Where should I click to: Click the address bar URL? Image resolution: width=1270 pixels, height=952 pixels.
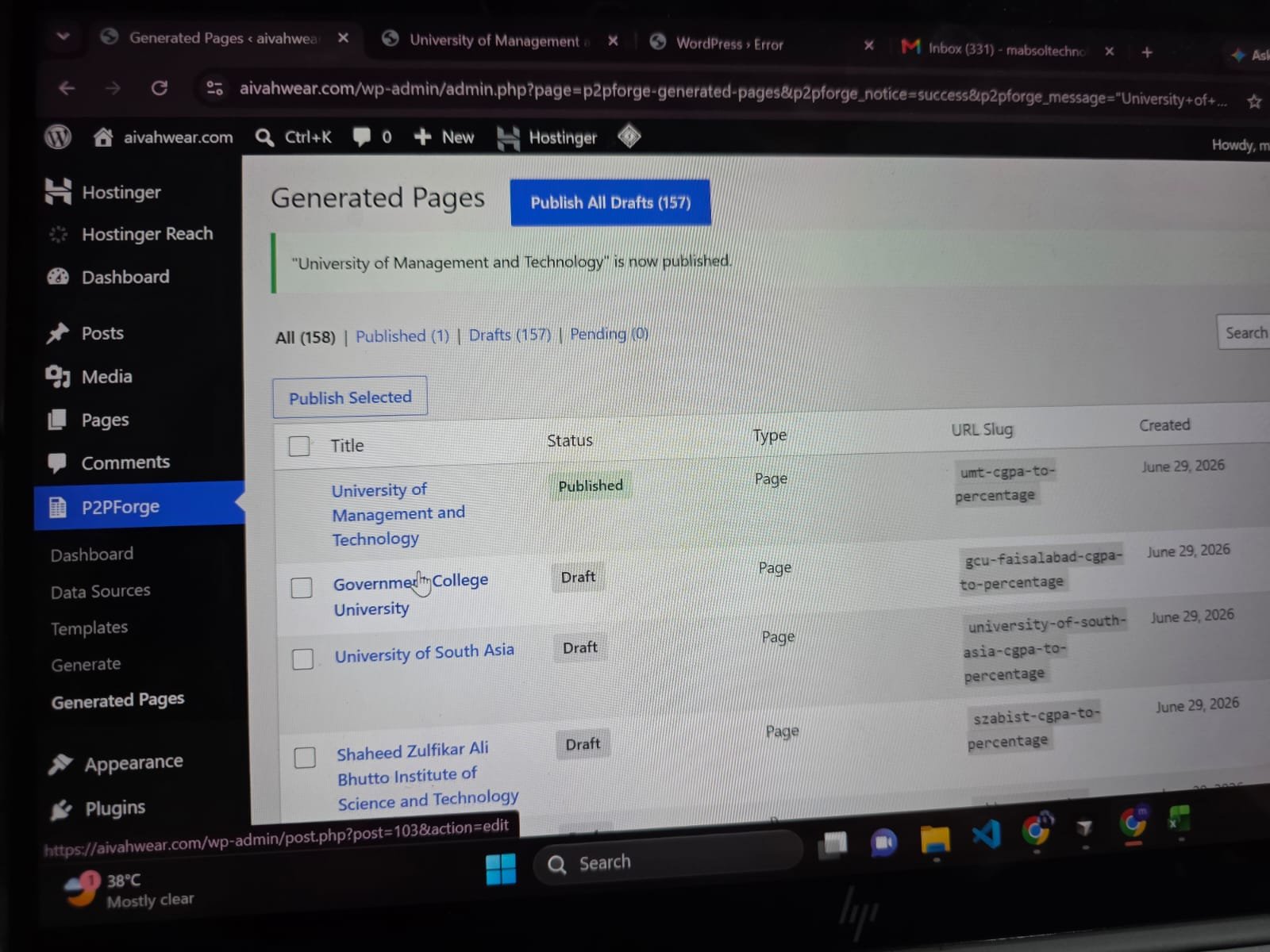click(x=732, y=94)
